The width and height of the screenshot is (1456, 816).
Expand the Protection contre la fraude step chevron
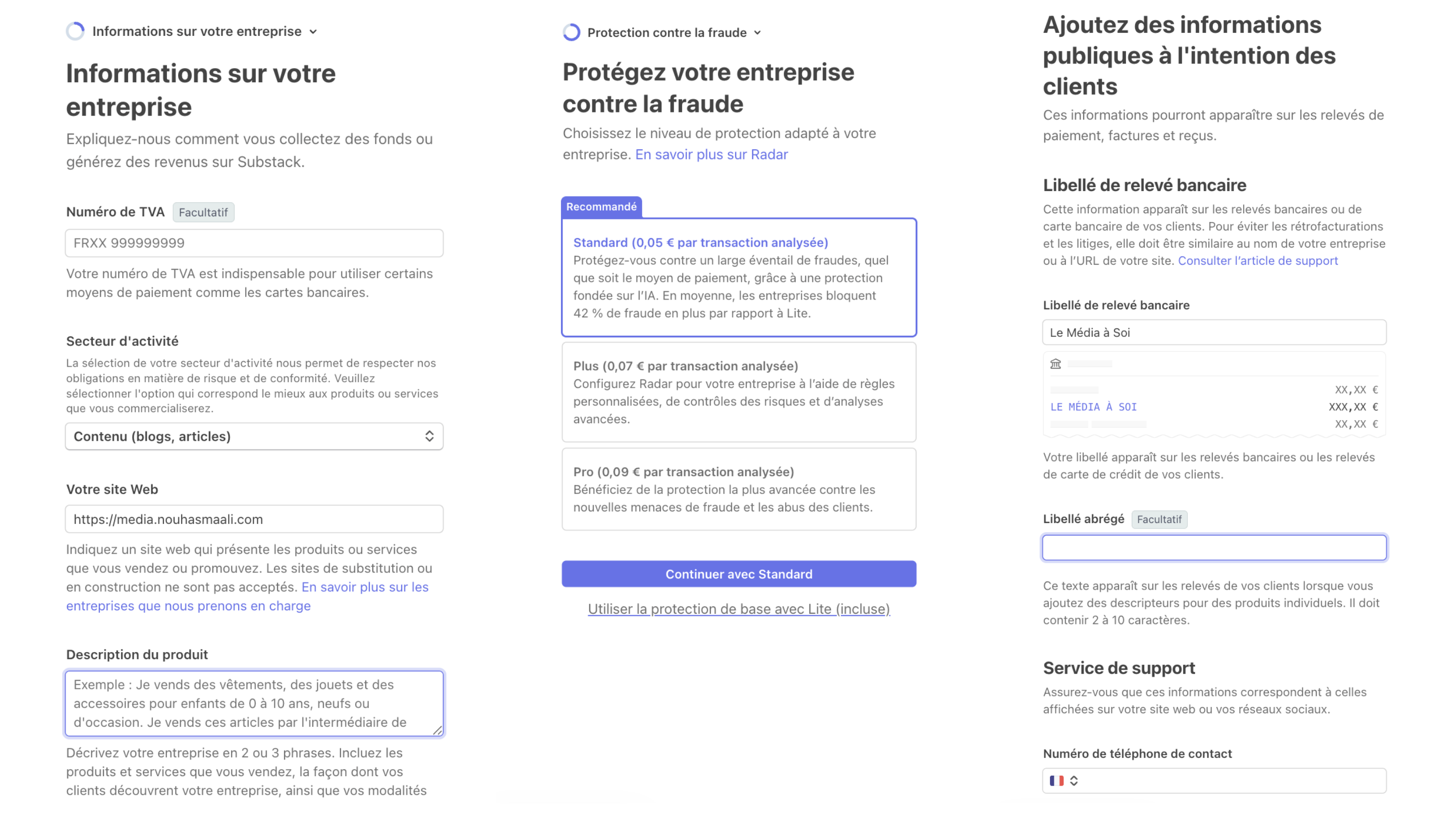(x=757, y=33)
